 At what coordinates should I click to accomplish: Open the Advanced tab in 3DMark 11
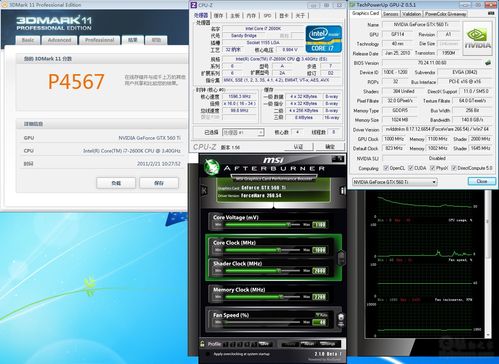click(x=59, y=40)
